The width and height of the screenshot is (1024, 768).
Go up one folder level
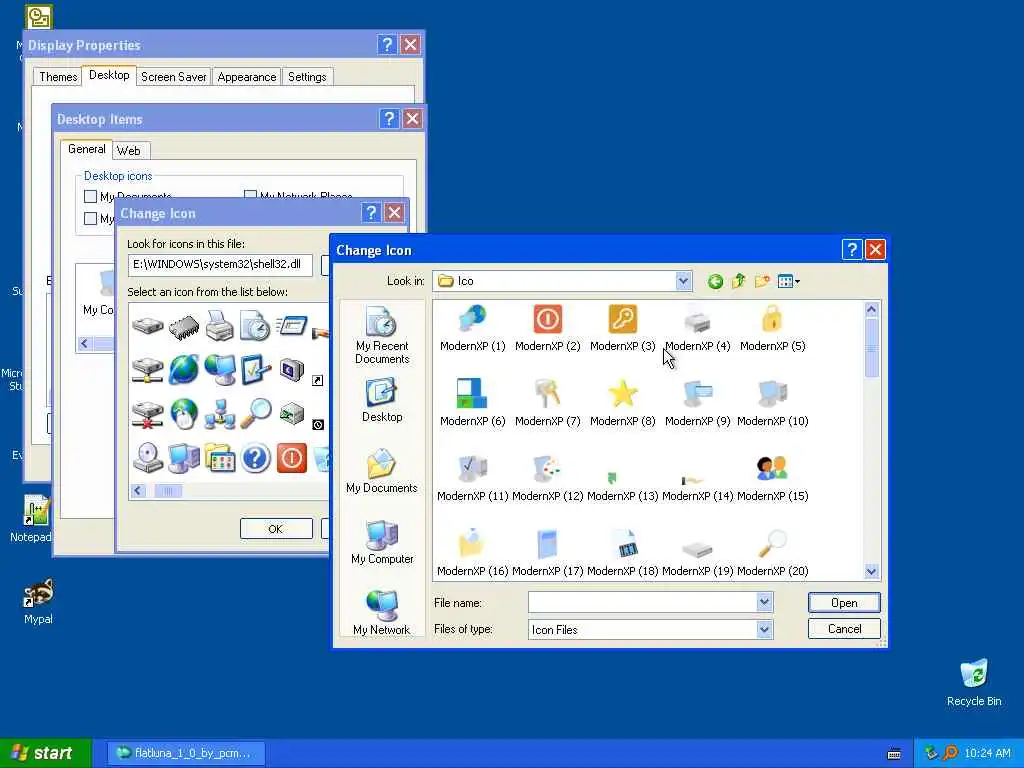tap(739, 281)
